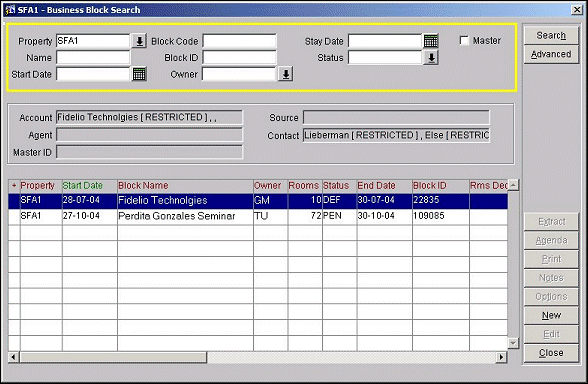Close the Business Block Search dialog
The height and width of the screenshot is (384, 588).
551,353
